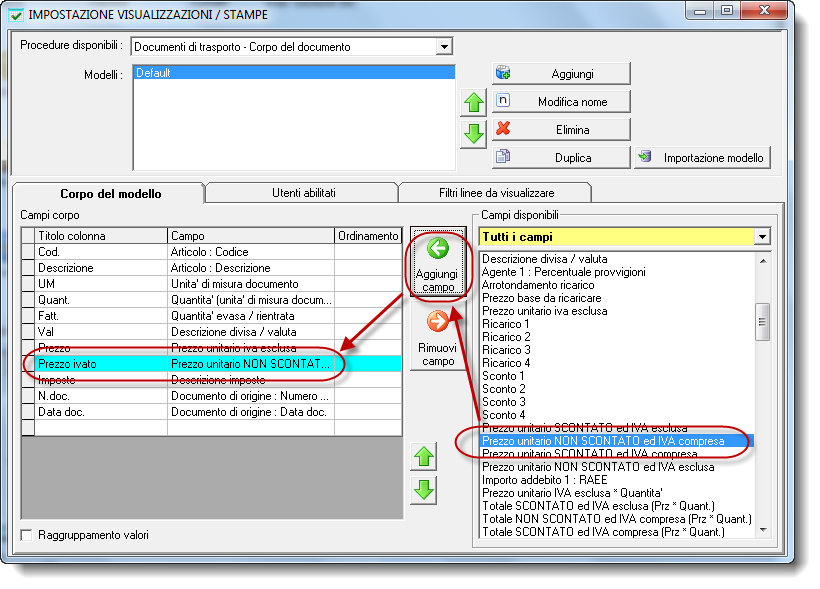Image resolution: width=820 pixels, height=589 pixels.
Task: Select Totale NON SCONTATO ed IVA compresa field
Action: (x=617, y=519)
